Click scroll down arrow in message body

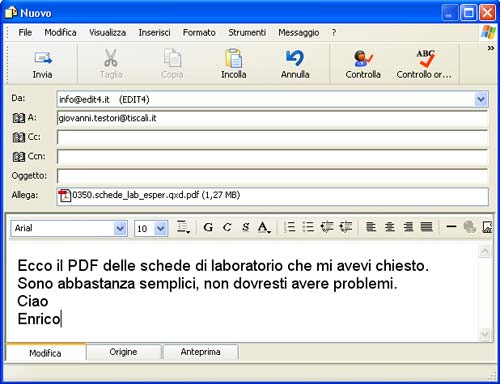click(485, 334)
